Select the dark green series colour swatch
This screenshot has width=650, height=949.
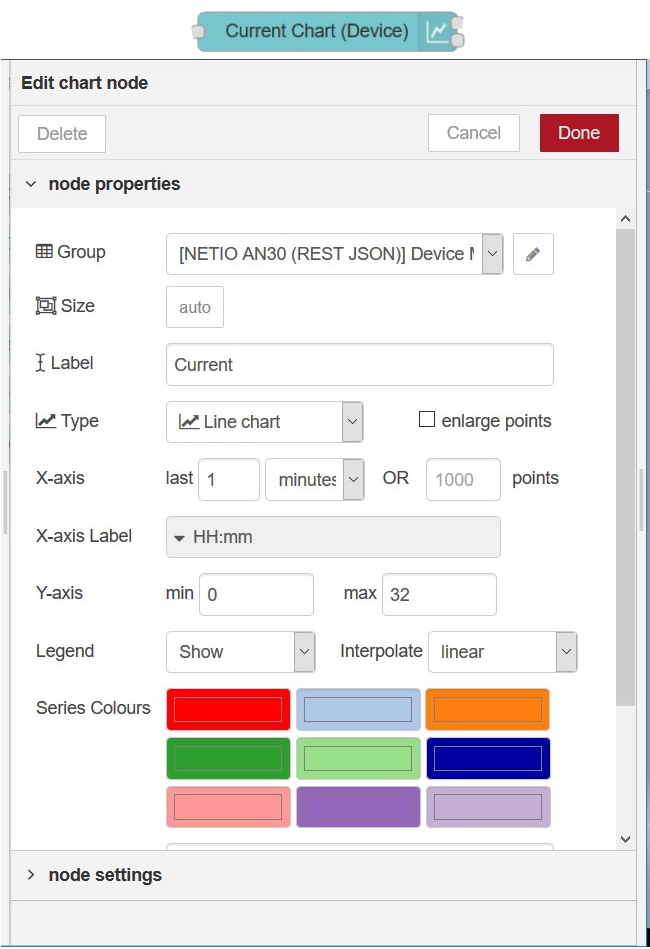coord(228,758)
